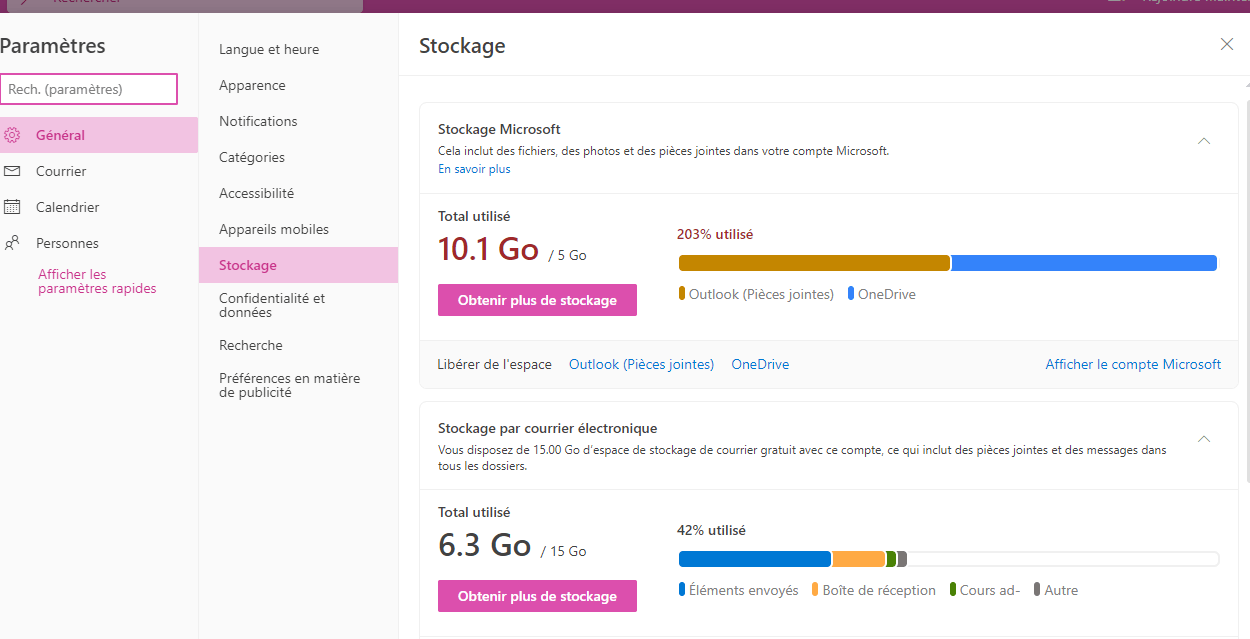Click the Général gear icon
This screenshot has height=639, width=1250.
point(12,135)
